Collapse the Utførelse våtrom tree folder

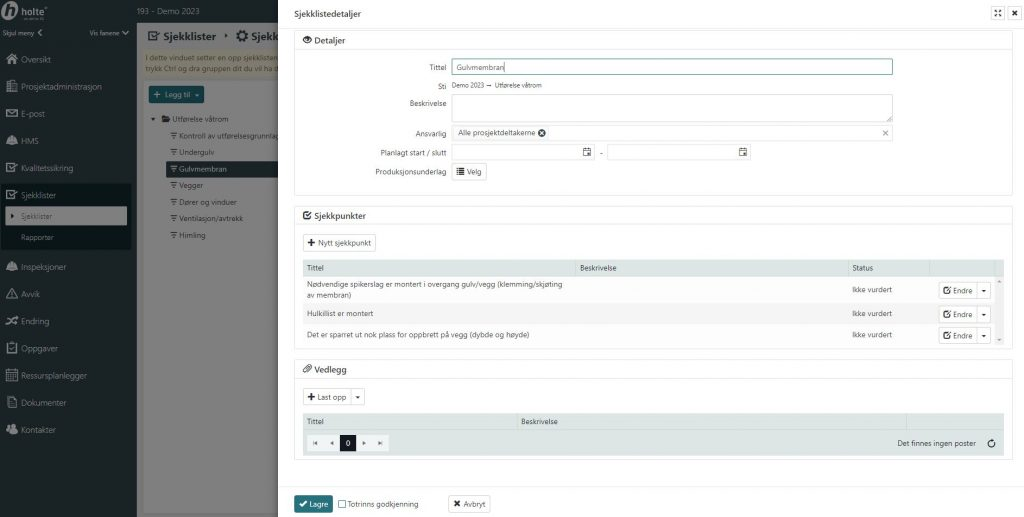[x=154, y=119]
